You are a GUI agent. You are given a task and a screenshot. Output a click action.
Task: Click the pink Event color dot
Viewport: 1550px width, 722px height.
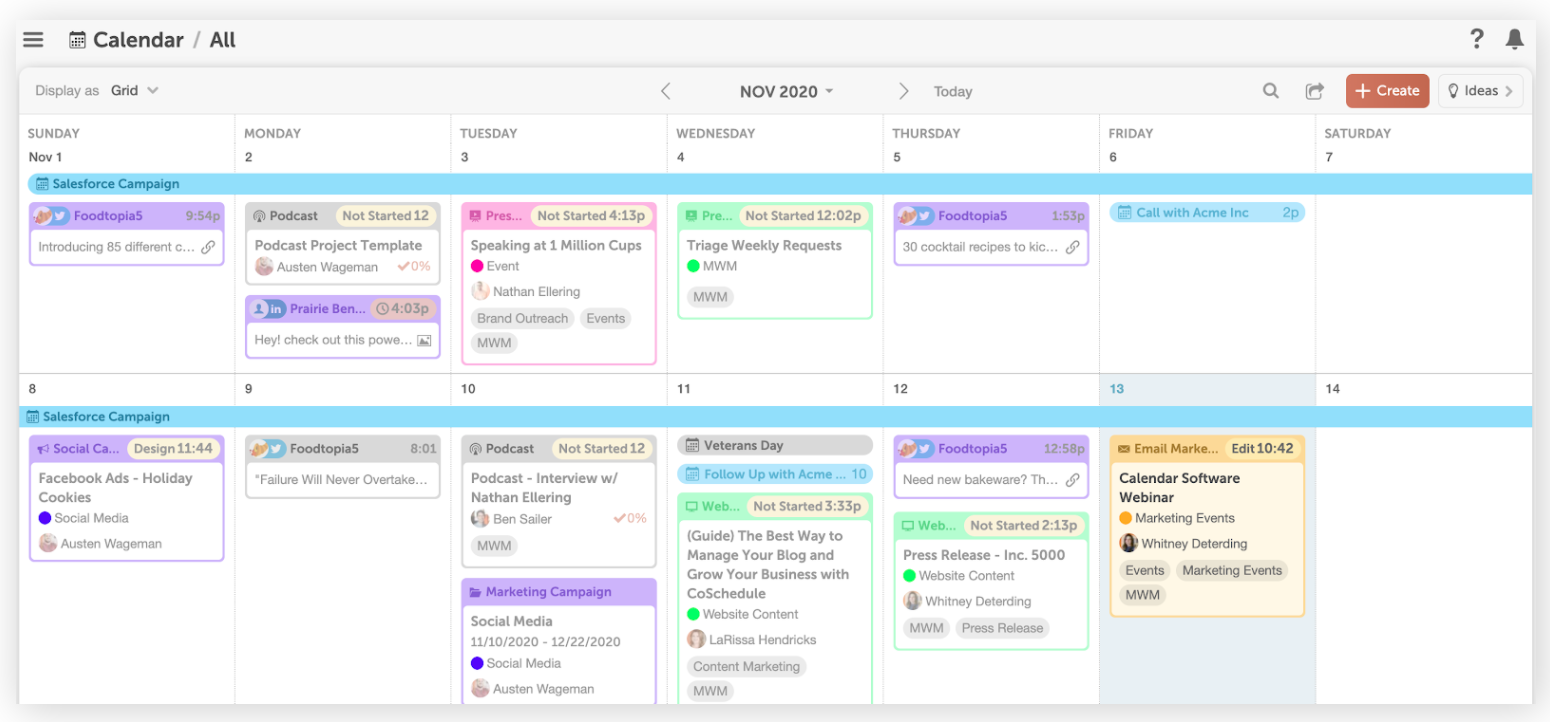pyautogui.click(x=477, y=266)
